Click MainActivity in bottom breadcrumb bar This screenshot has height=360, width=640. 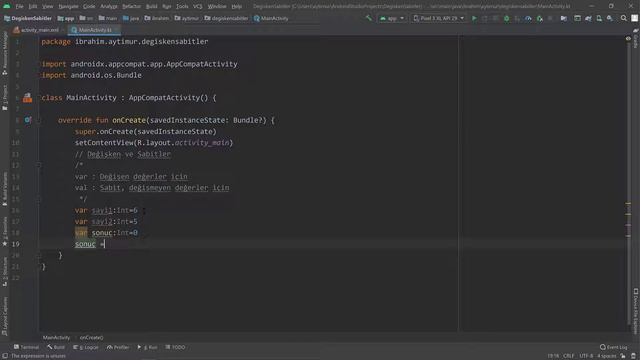[56, 338]
